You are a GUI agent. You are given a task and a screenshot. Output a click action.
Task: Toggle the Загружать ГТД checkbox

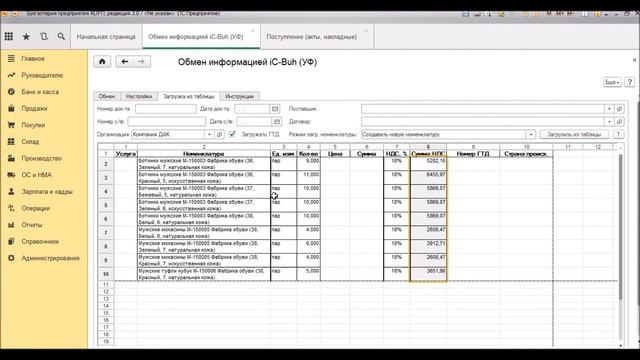click(232, 134)
